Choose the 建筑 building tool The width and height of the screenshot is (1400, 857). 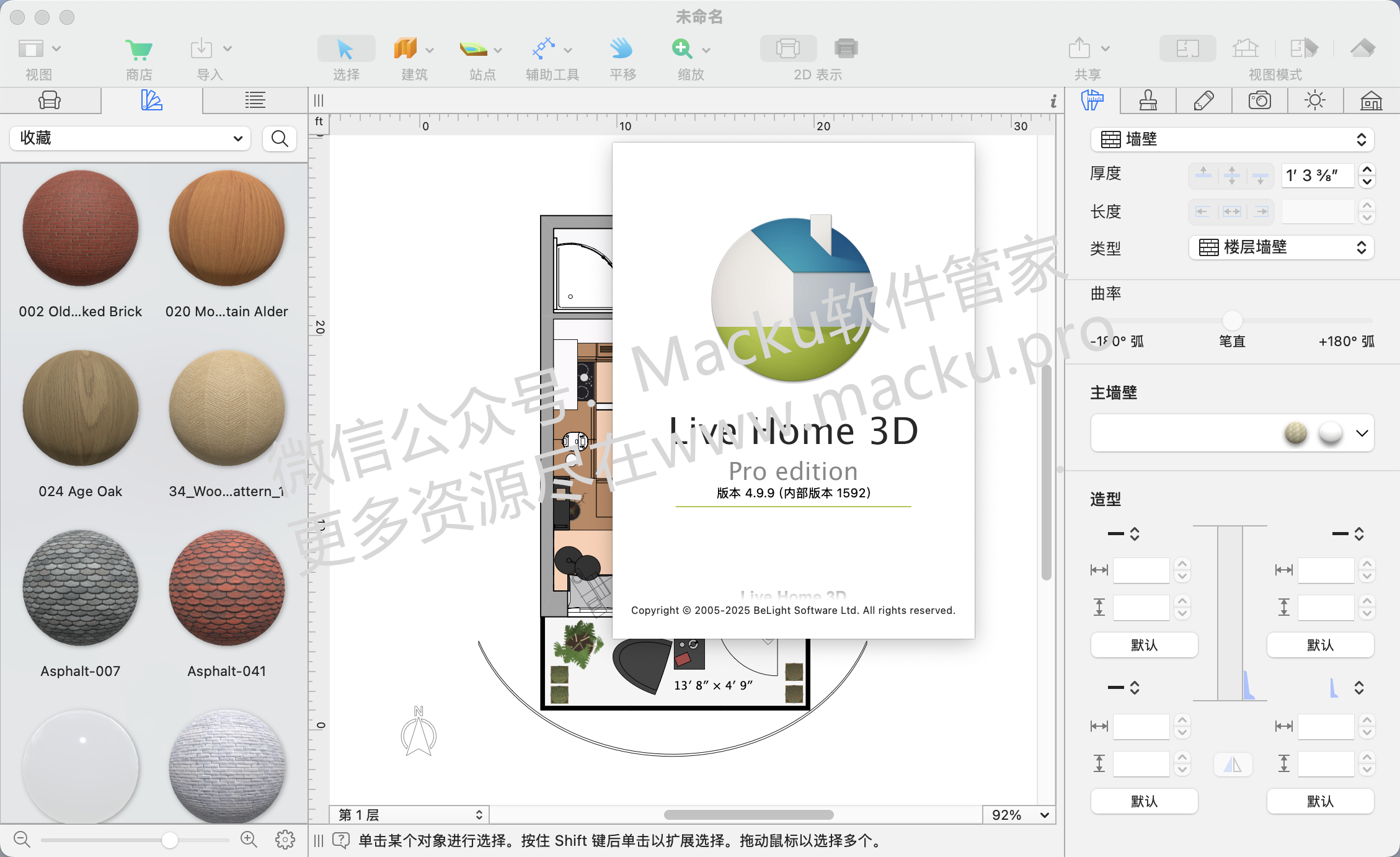click(x=405, y=49)
